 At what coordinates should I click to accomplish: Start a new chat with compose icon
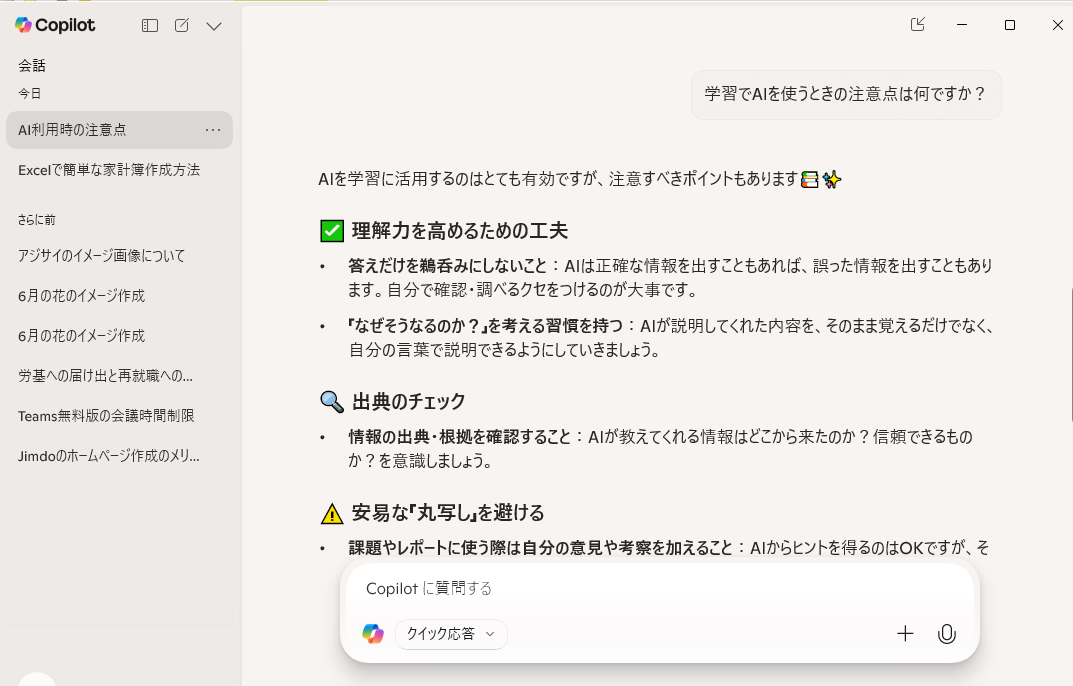point(181,26)
